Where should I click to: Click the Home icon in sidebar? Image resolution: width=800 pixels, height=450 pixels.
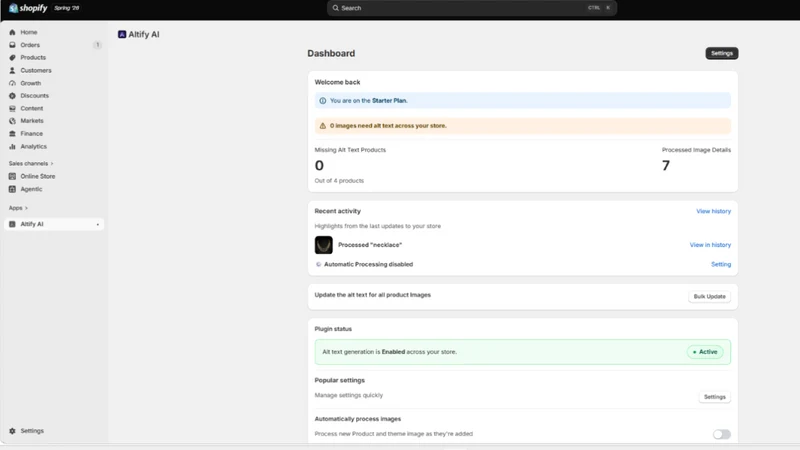12,32
